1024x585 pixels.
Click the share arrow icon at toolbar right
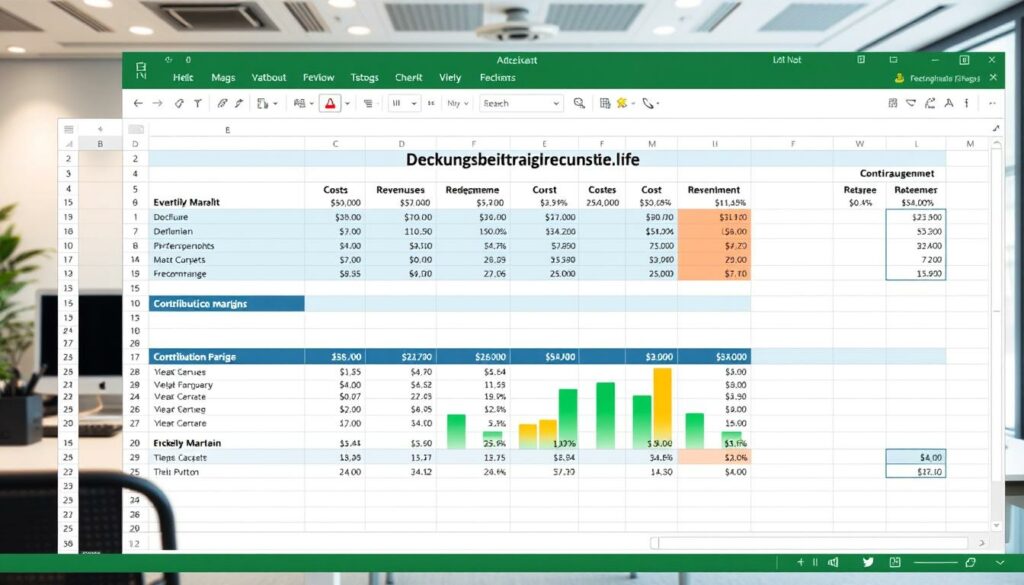(x=930, y=103)
